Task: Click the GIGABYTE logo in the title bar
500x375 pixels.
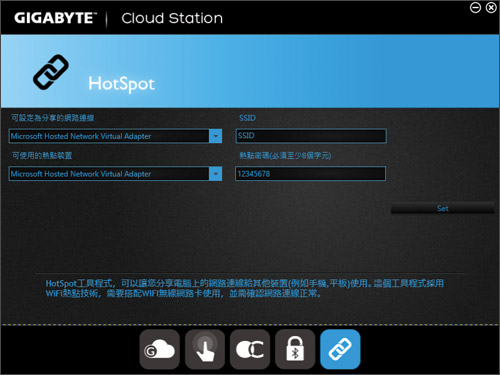Action: point(55,18)
